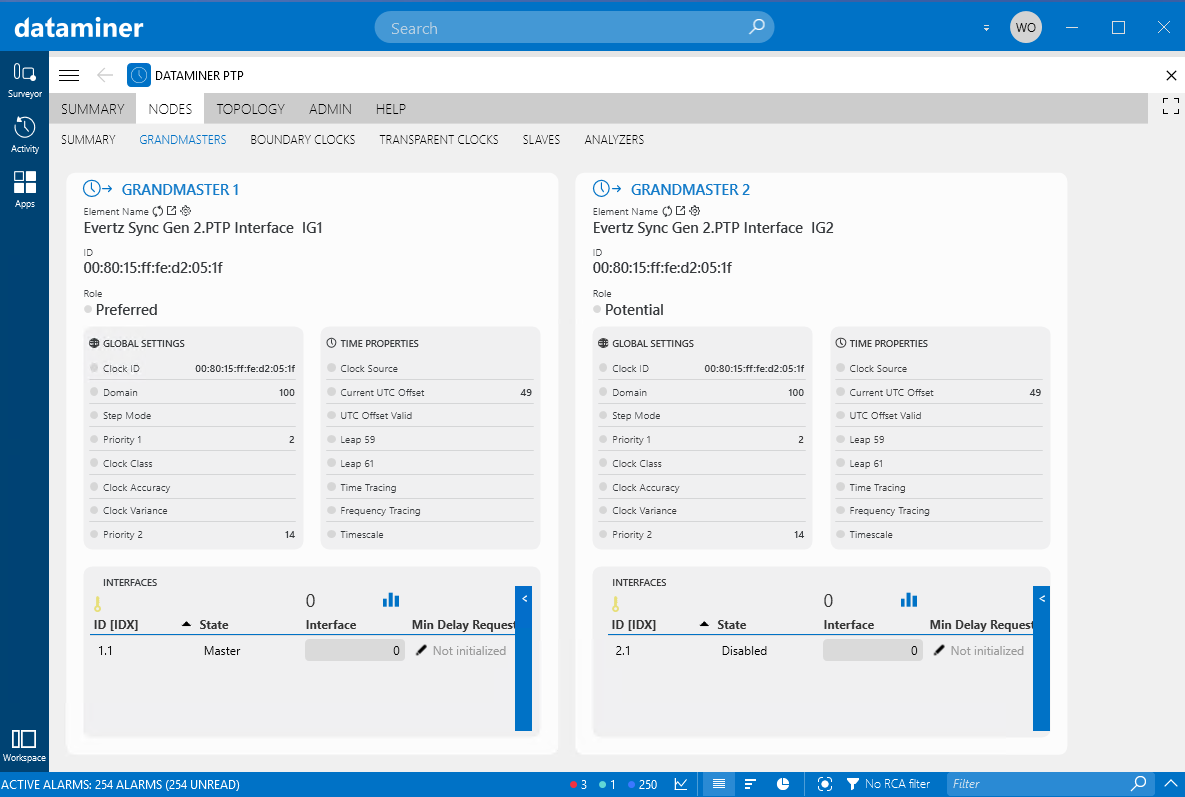The image size is (1185, 797).
Task: Click the magnifier icon in the Search box
Action: (x=756, y=27)
